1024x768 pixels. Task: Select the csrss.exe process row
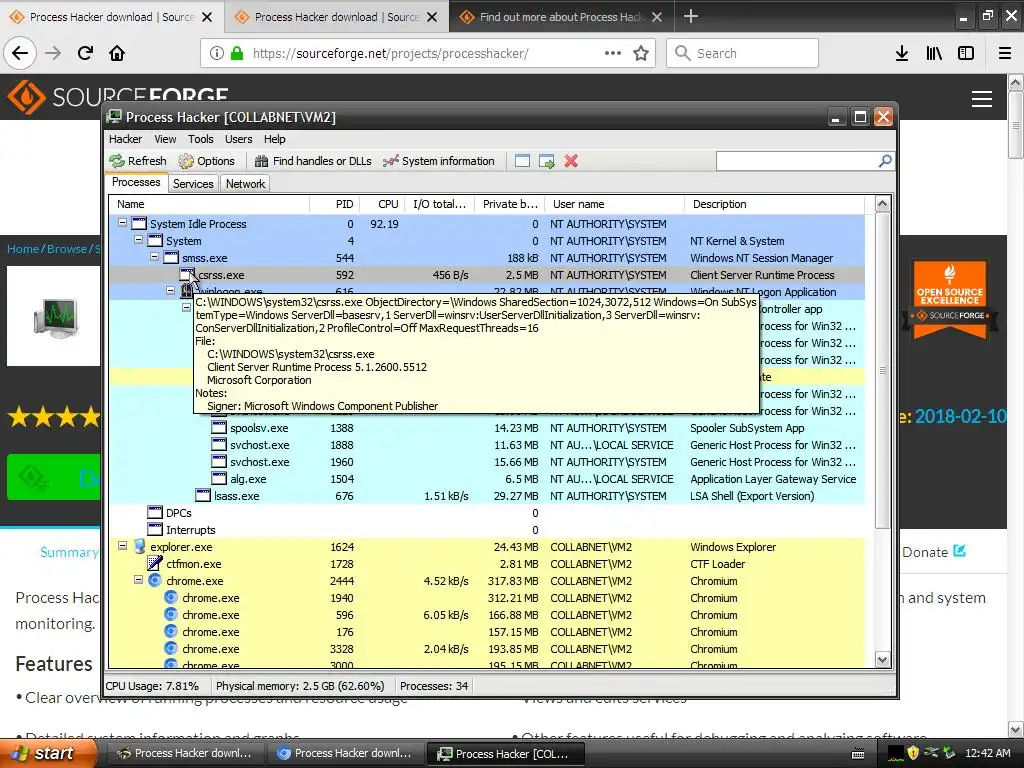487,275
